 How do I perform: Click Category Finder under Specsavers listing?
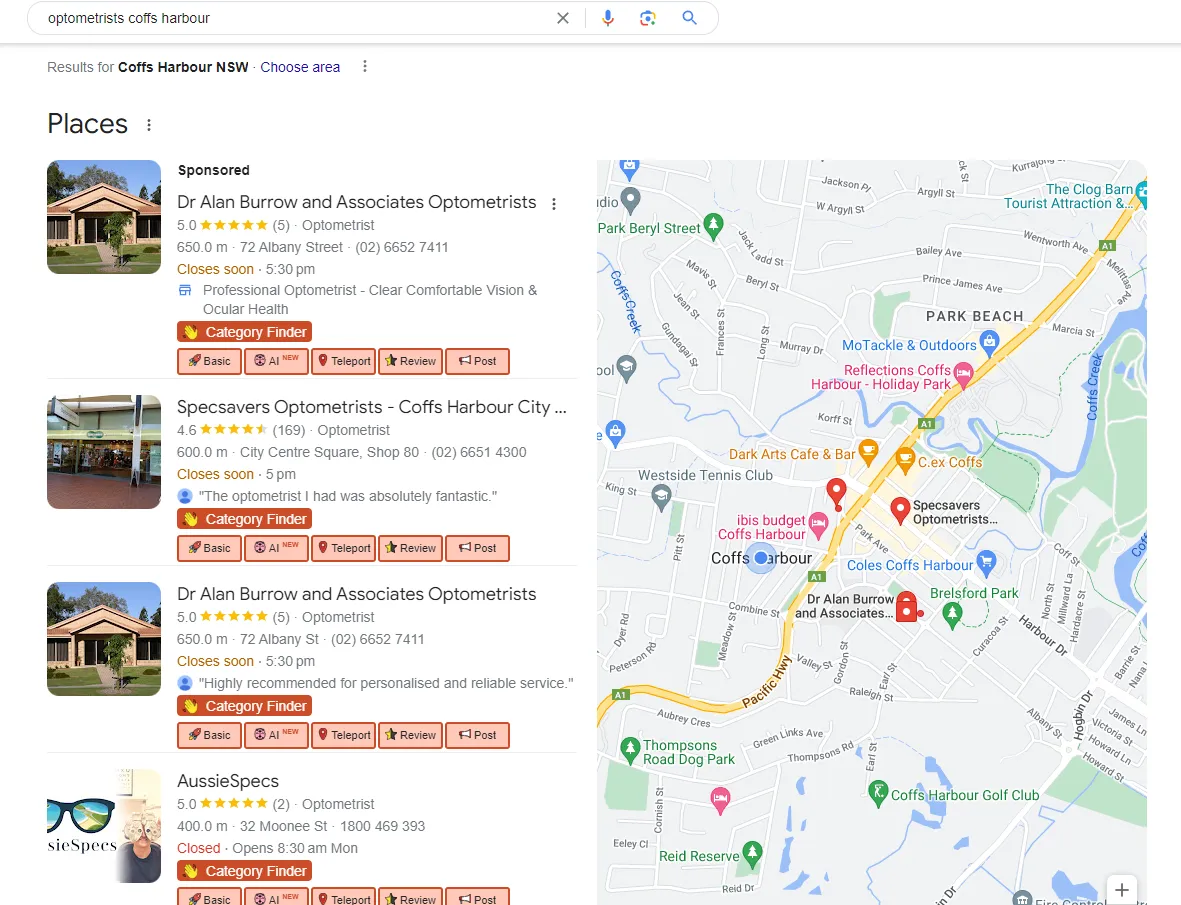click(245, 519)
